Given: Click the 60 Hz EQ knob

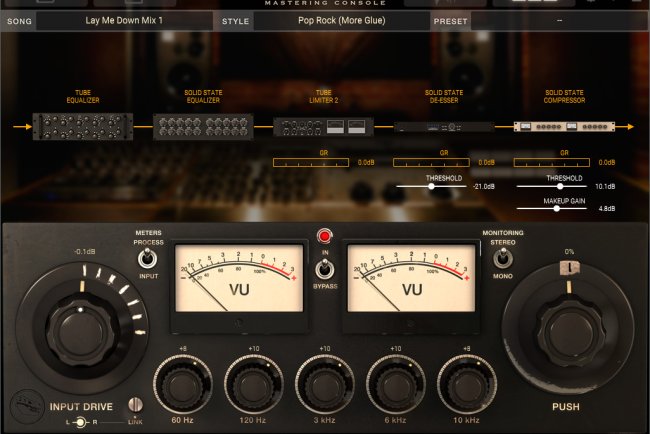Looking at the screenshot, I should [x=183, y=385].
